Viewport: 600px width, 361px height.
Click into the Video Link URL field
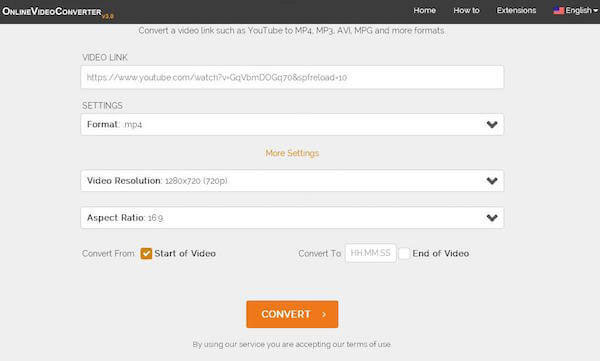292,77
